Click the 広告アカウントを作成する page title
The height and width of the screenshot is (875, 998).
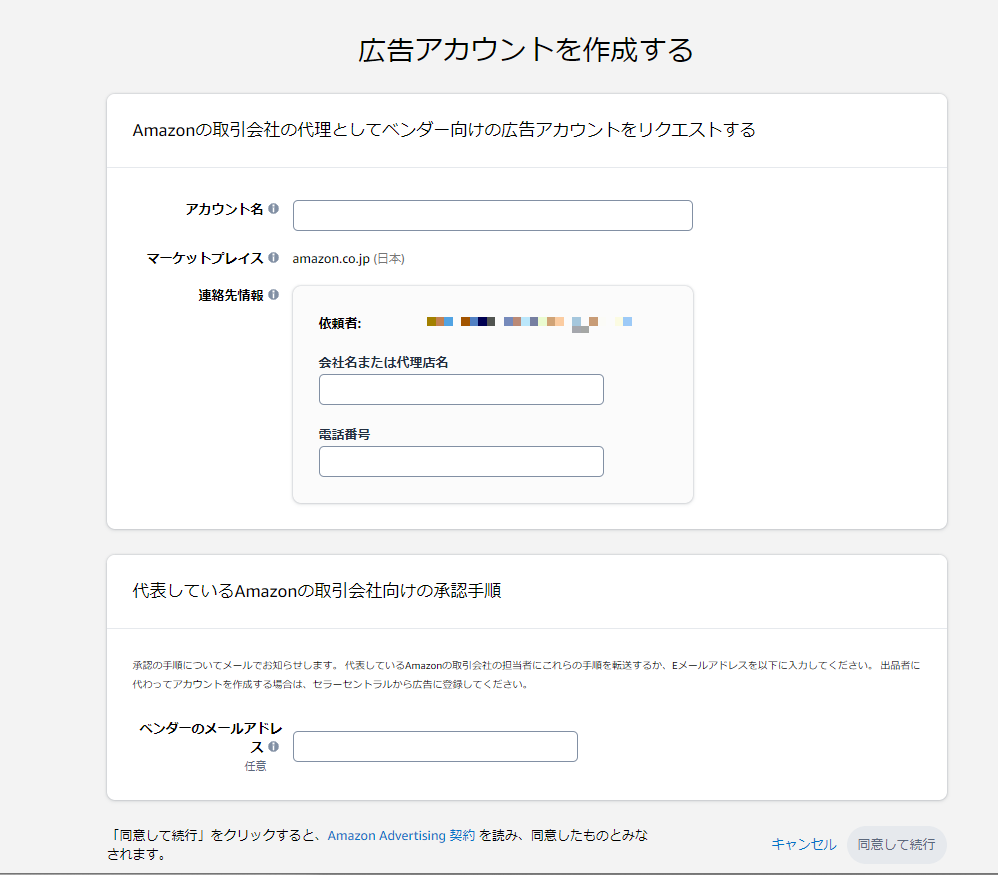[x=526, y=50]
